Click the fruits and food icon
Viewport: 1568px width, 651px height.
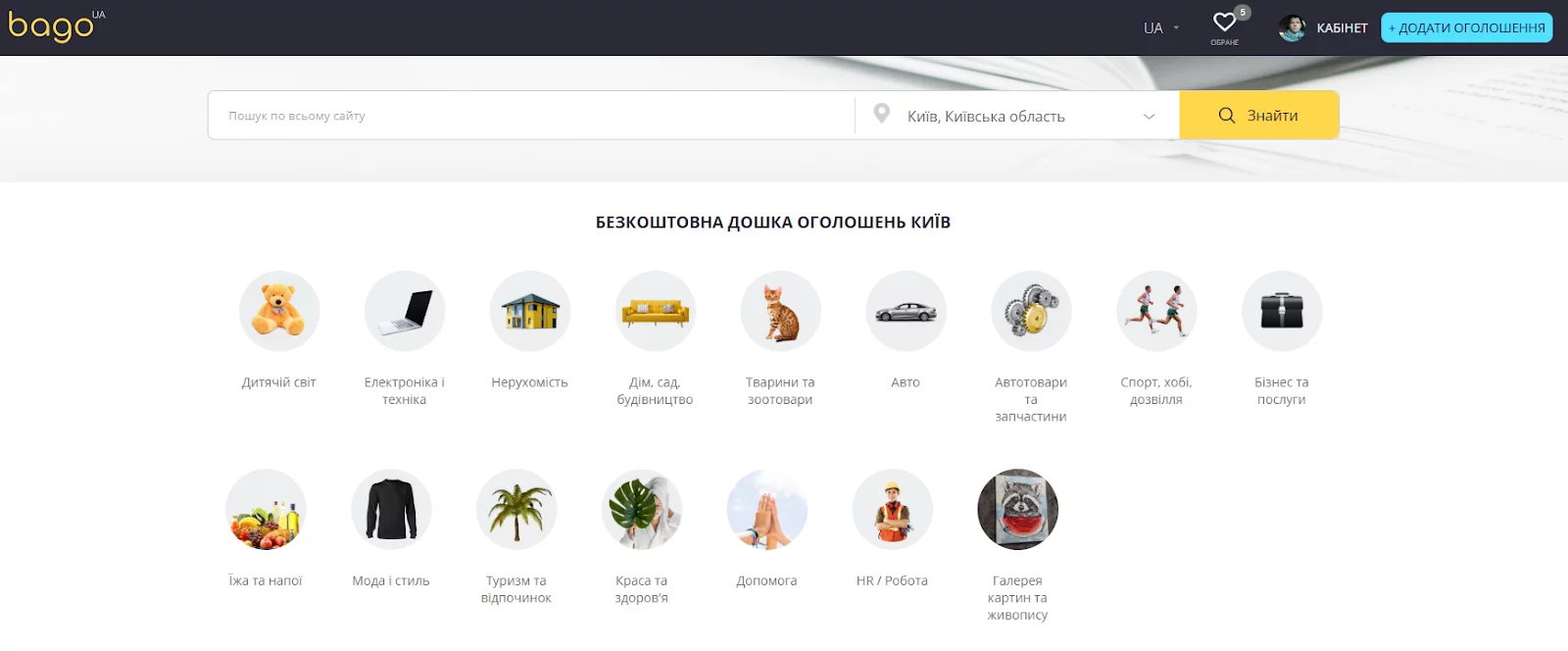click(x=266, y=509)
